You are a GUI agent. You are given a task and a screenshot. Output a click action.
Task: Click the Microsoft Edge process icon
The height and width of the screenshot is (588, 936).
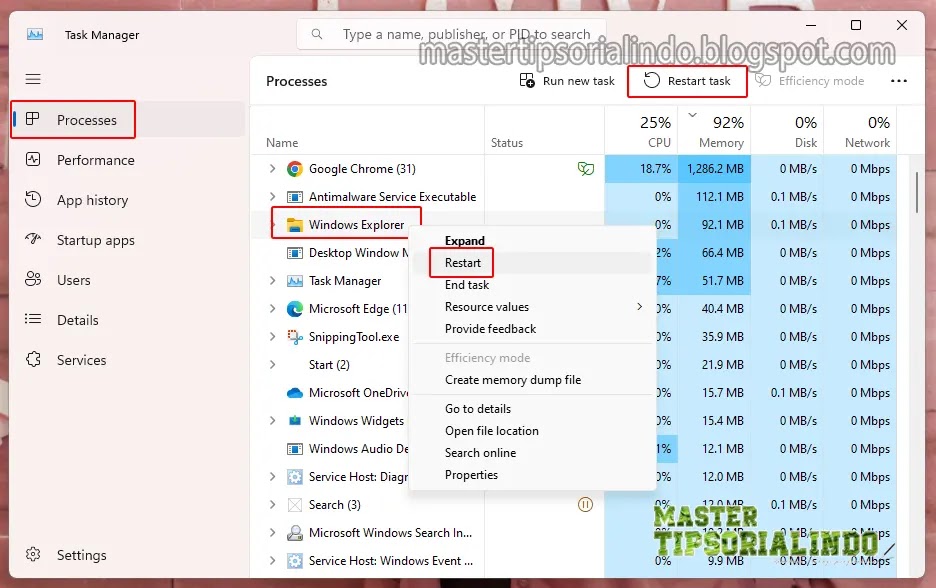[294, 309]
